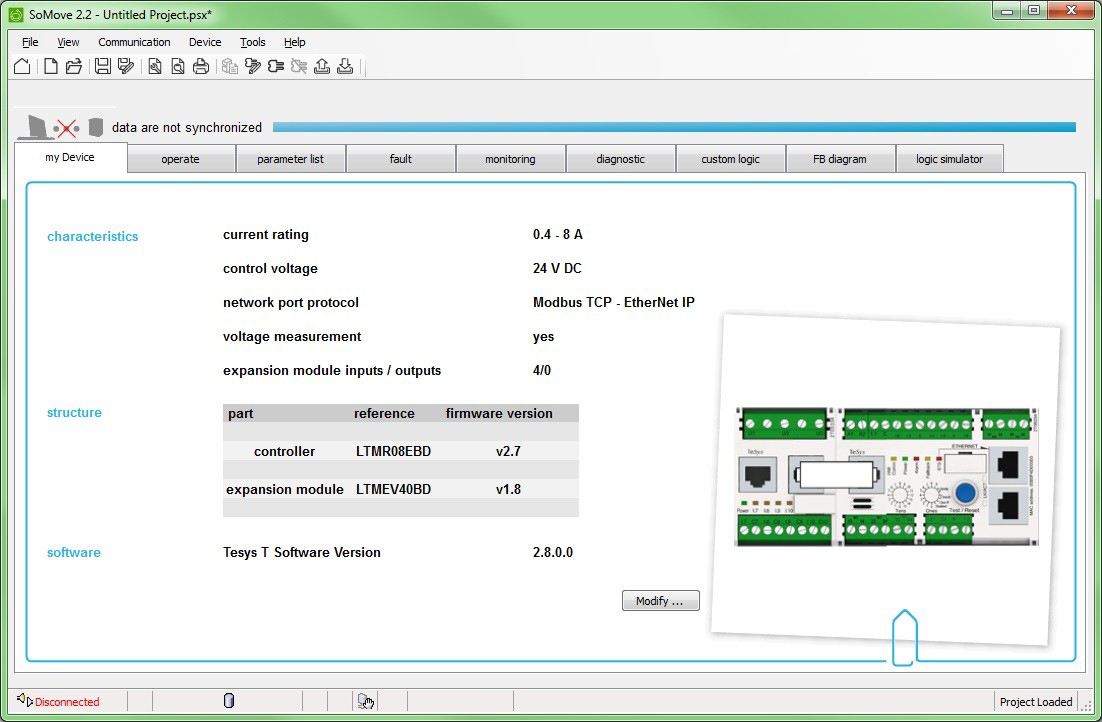Click the greyed-out Disconnect icon (crossed plug)
The width and height of the screenshot is (1102, 722).
tap(299, 66)
